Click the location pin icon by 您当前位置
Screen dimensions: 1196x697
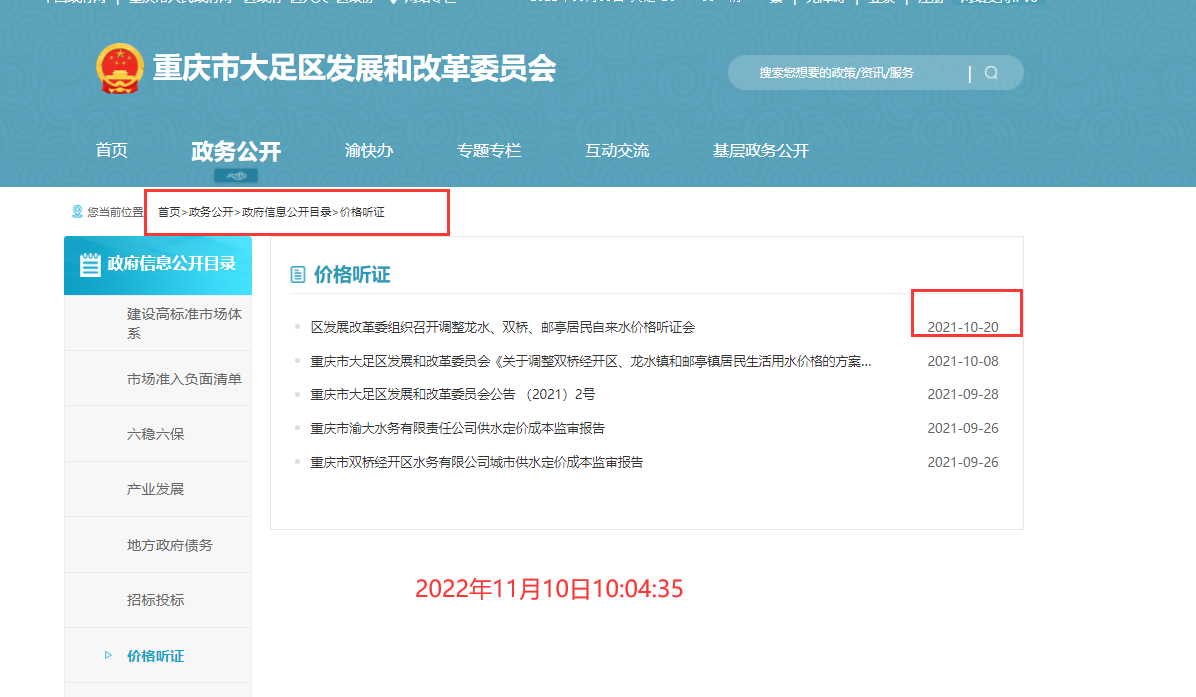pos(77,211)
